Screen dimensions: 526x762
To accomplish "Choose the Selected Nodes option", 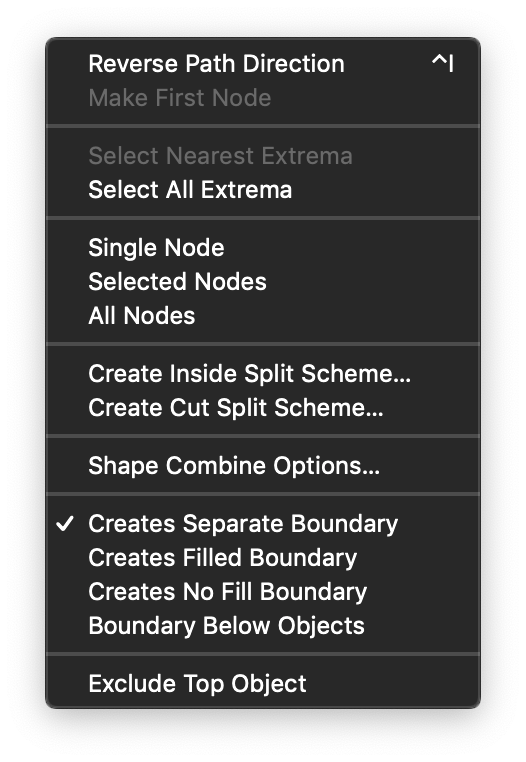I will (x=263, y=281).
